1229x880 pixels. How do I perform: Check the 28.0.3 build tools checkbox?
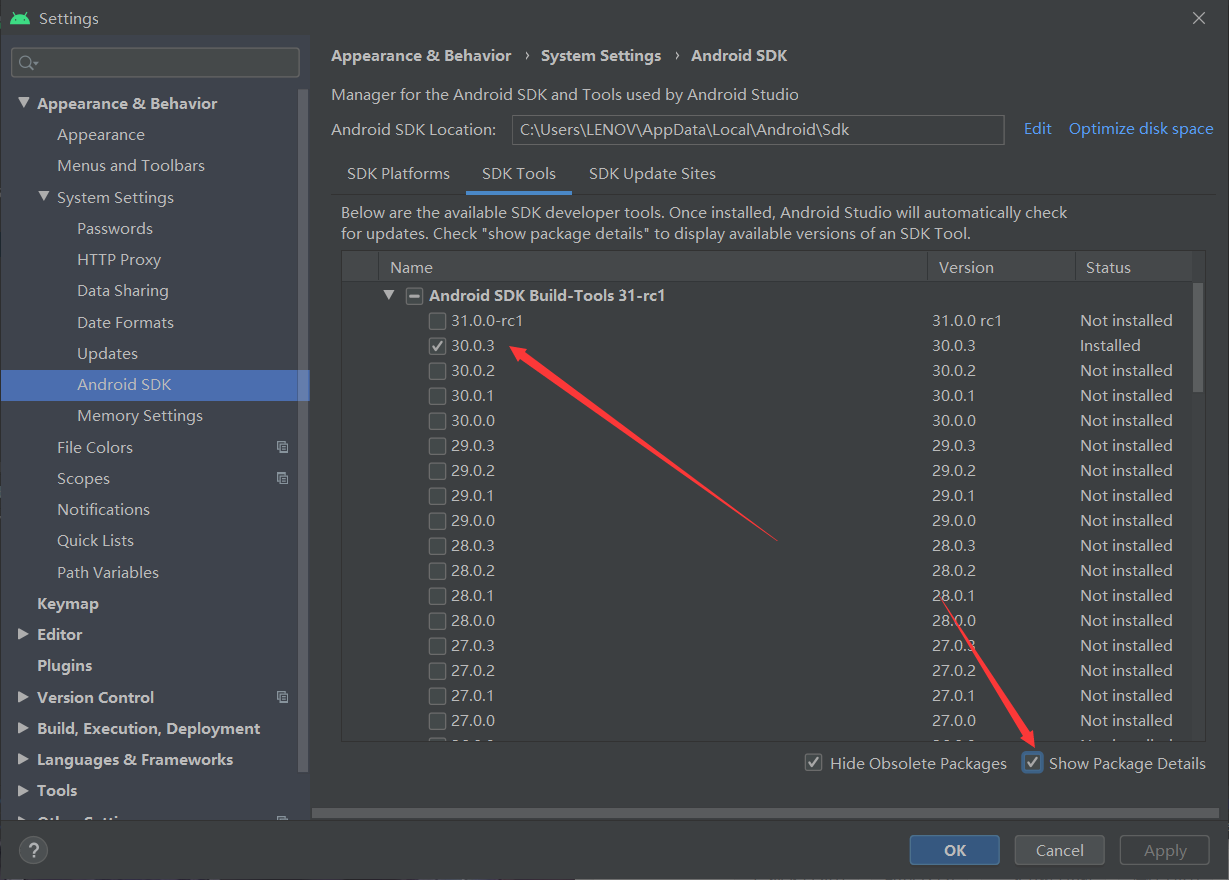tap(437, 546)
